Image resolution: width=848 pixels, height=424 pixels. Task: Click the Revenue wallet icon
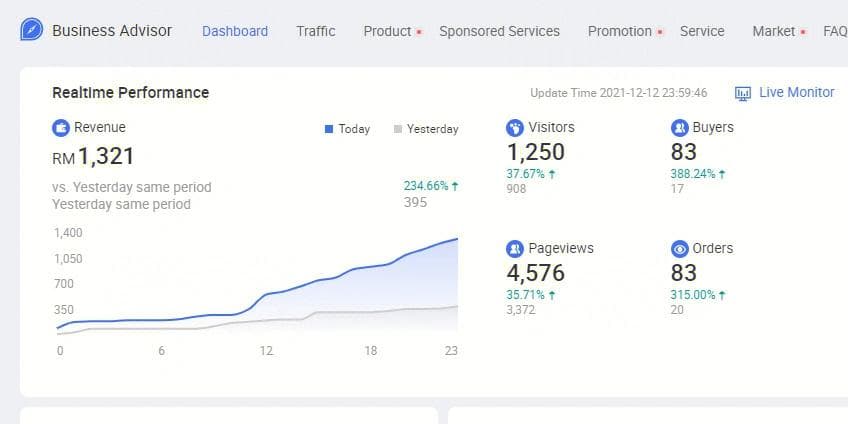tap(61, 128)
